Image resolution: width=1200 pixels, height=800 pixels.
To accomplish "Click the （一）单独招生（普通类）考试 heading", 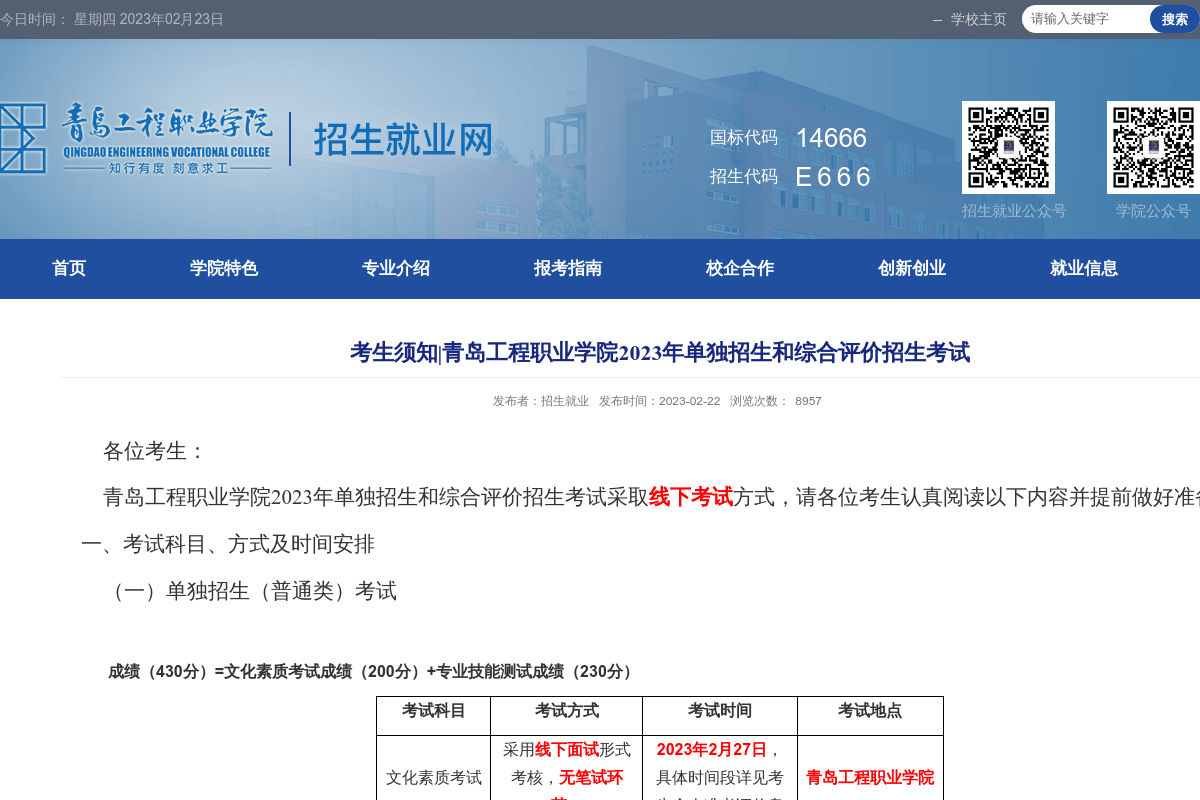I will tap(250, 591).
